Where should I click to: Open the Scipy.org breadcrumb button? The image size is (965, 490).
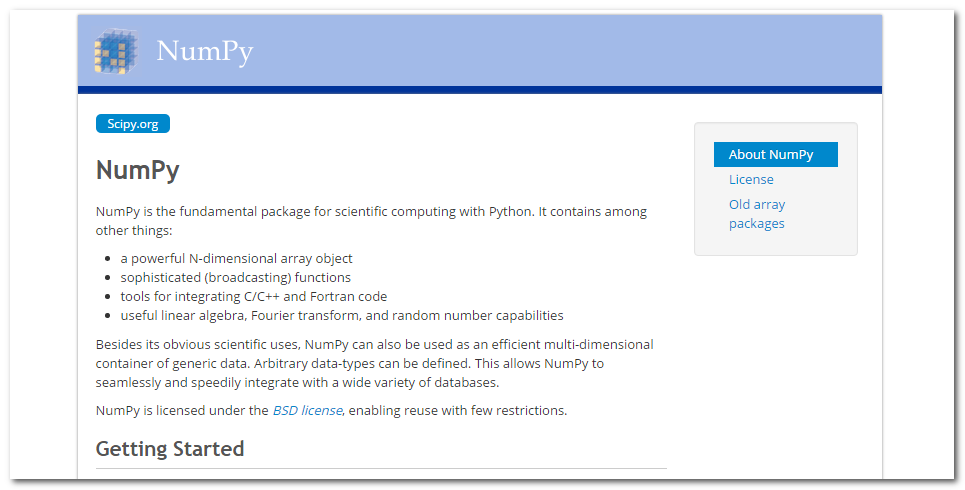click(x=133, y=124)
